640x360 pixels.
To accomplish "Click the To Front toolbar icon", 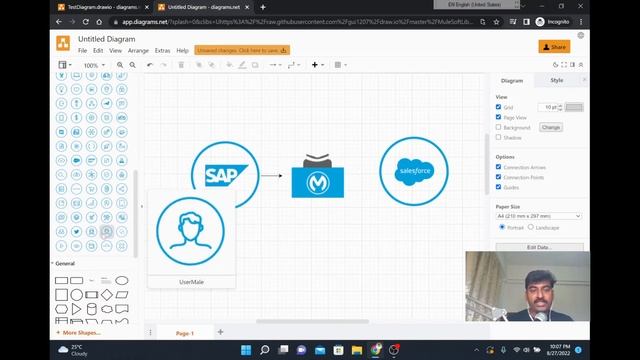I will tap(199, 65).
